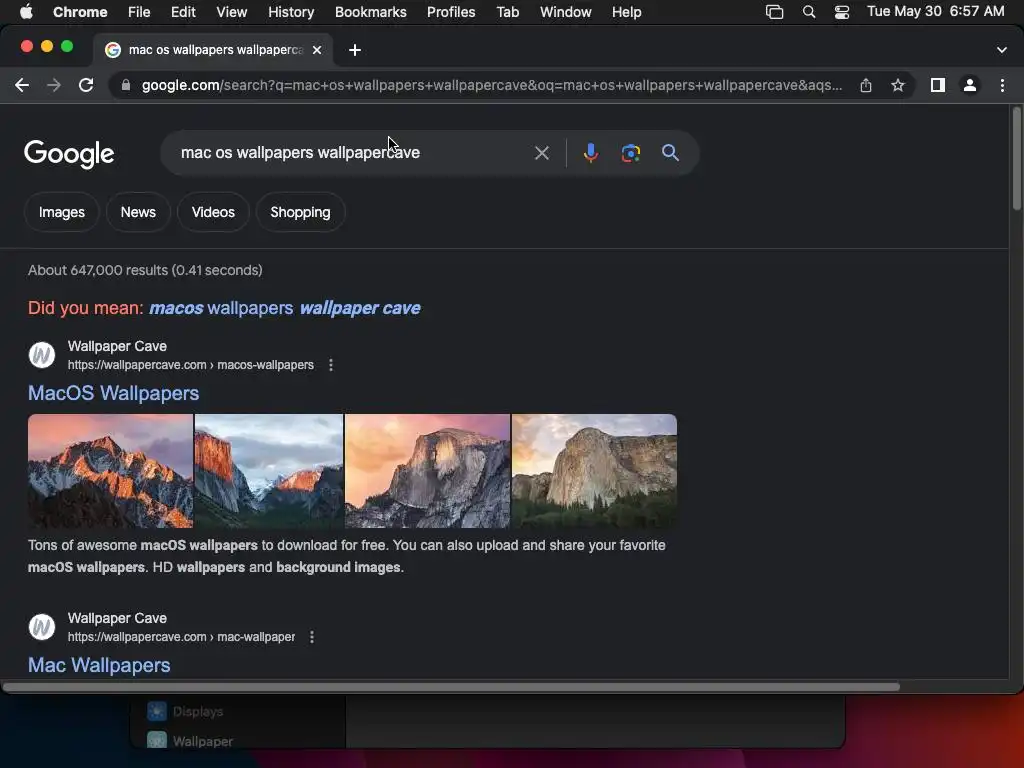
Task: Open the Window menu
Action: pyautogui.click(x=566, y=12)
